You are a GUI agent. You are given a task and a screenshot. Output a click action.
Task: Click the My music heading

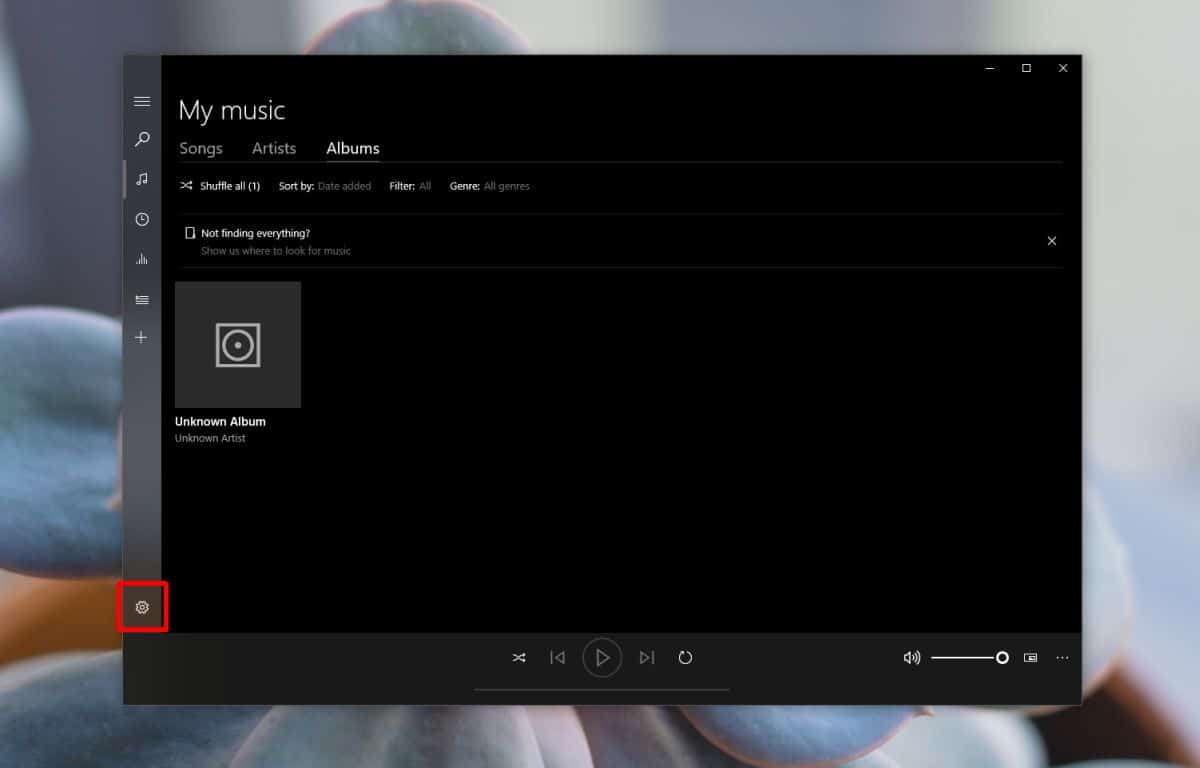tap(232, 110)
